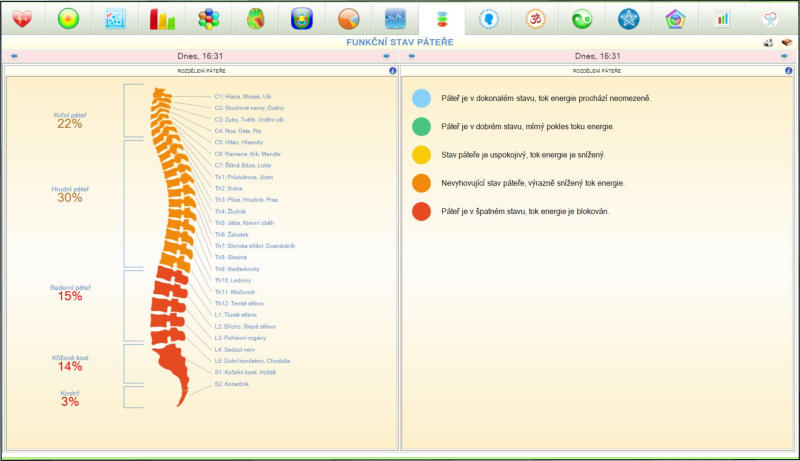This screenshot has height=461, width=800.
Task: Show info for right Rozdělení páteře panel
Action: (787, 71)
